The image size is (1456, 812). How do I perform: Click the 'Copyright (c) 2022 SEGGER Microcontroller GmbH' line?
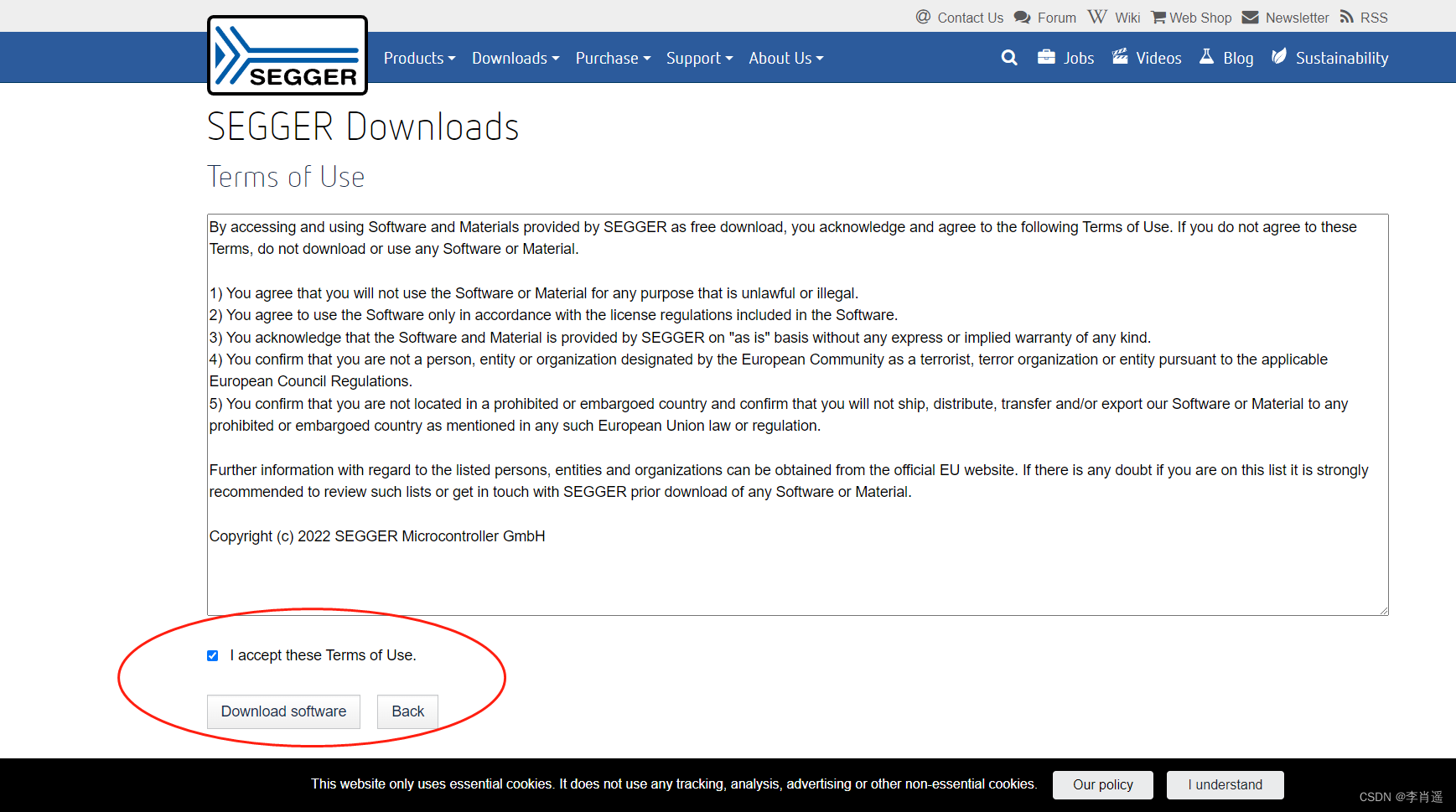point(377,536)
